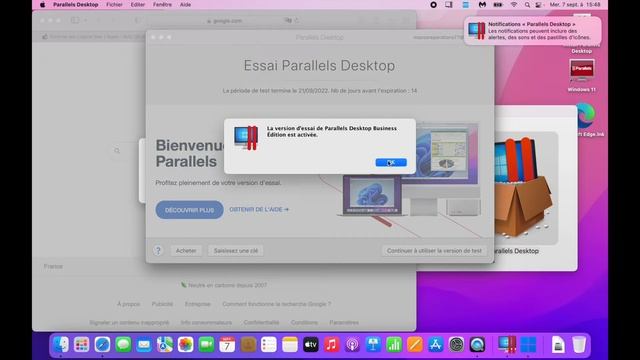Click the Acheter button
640x360 pixels.
click(x=186, y=251)
